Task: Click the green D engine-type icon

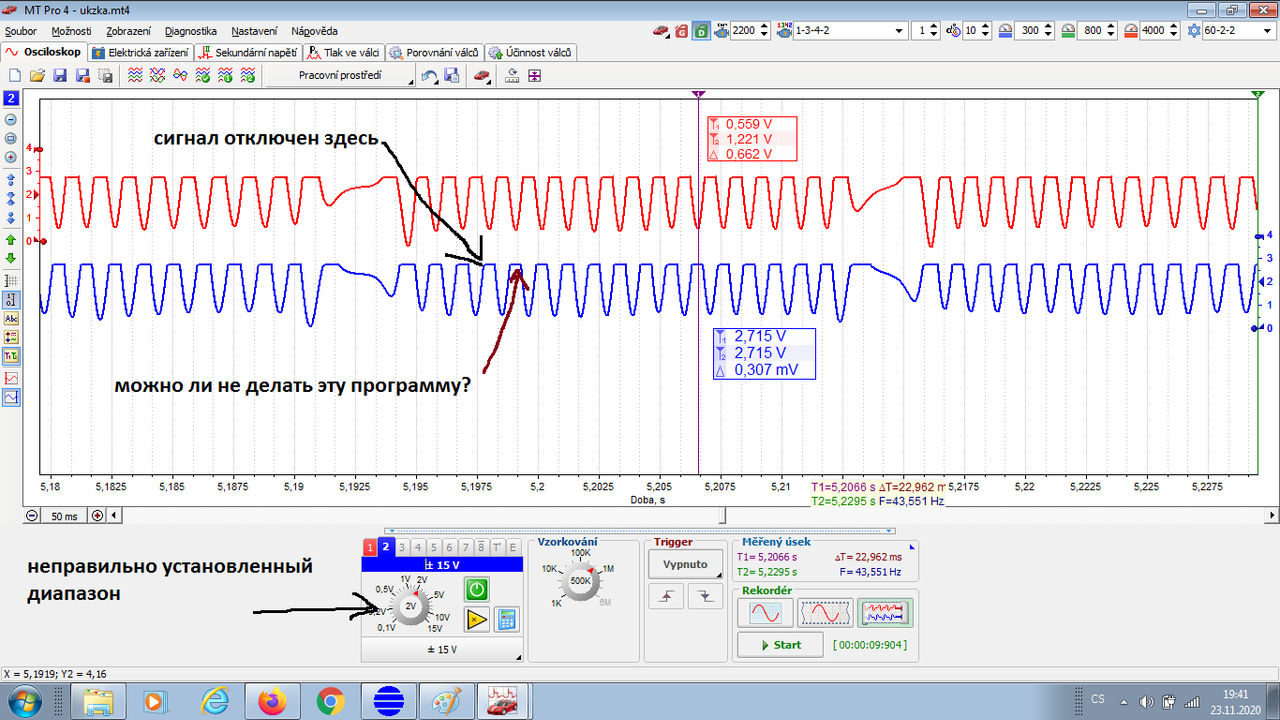Action: tap(702, 31)
